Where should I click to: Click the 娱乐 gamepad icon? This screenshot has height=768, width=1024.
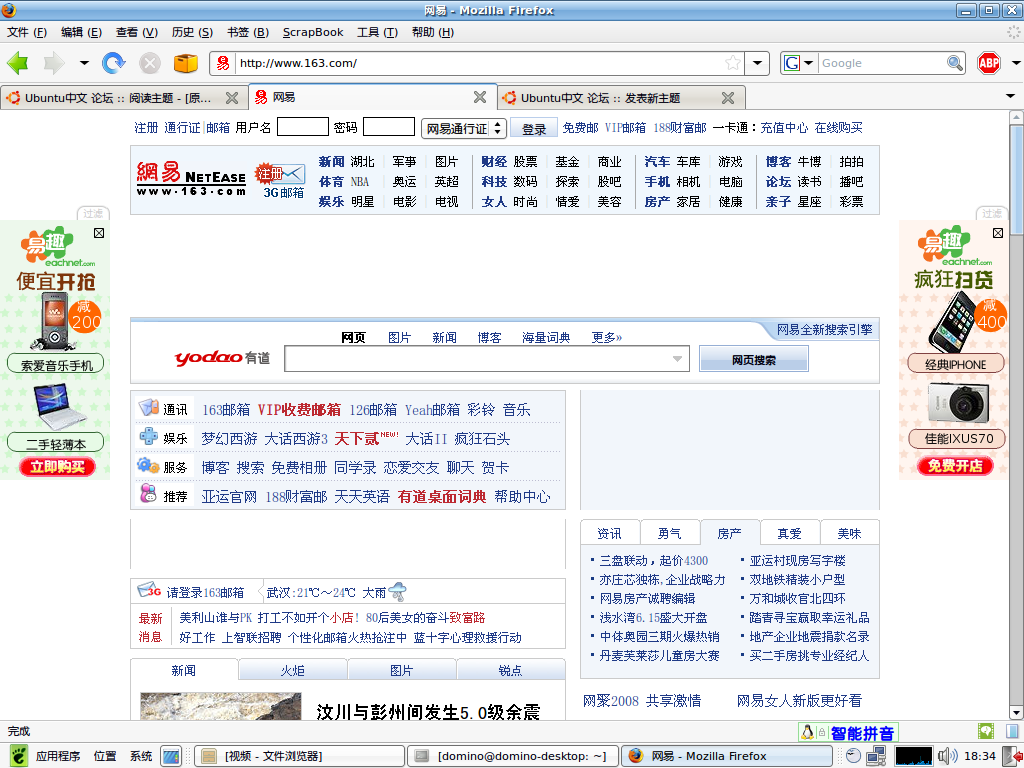(x=148, y=436)
